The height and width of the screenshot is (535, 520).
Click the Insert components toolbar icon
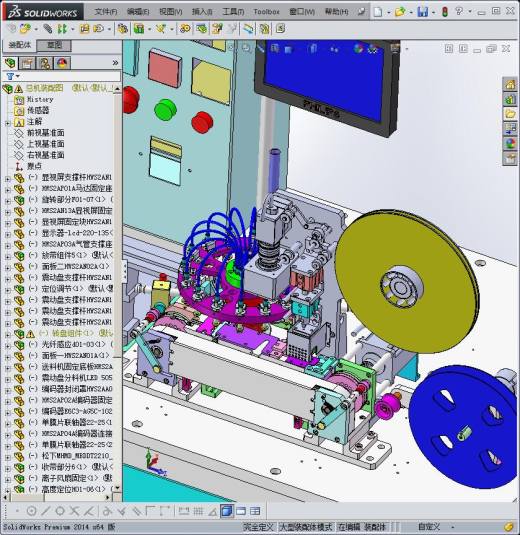pos(25,29)
